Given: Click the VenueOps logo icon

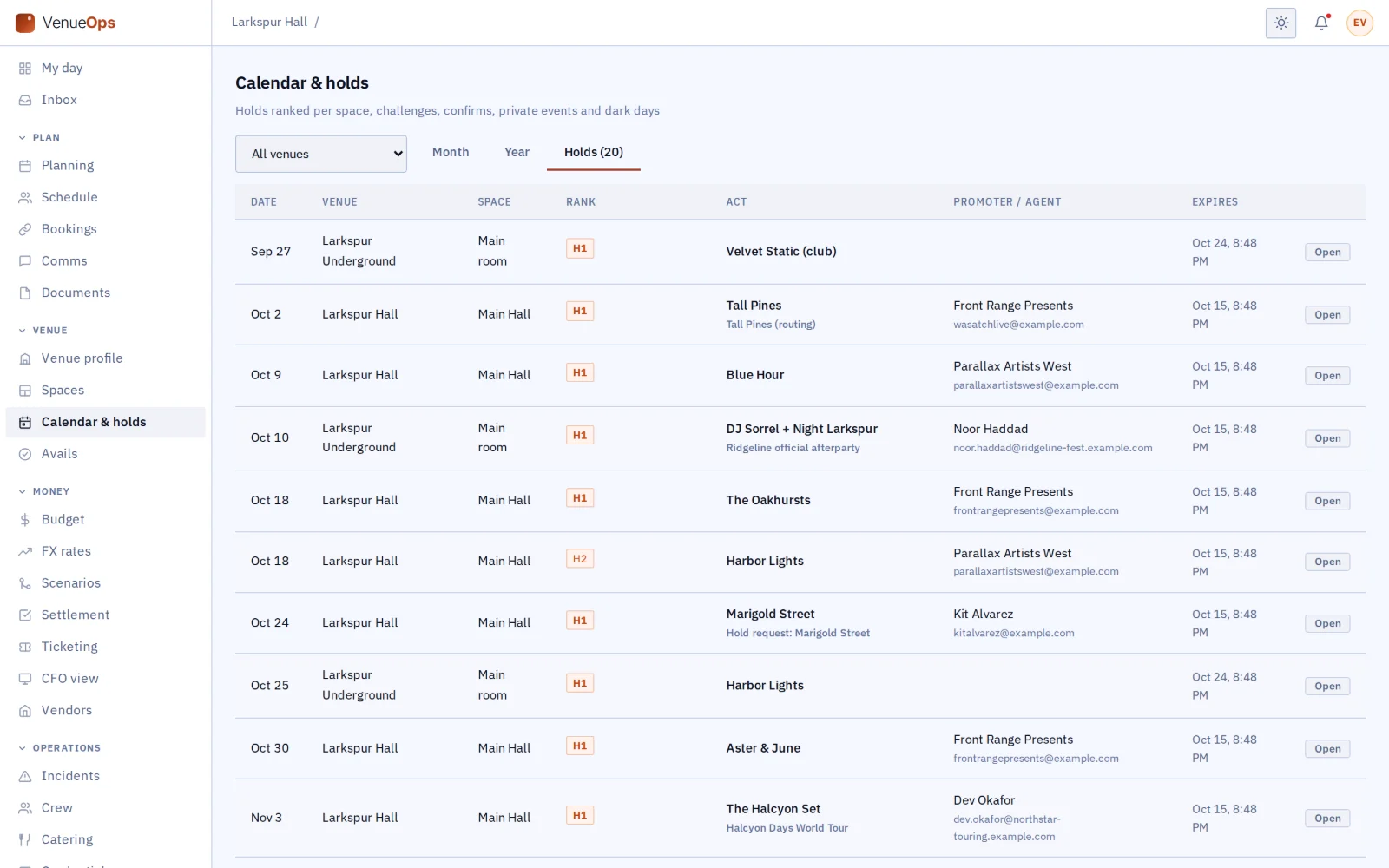Looking at the screenshot, I should 25,23.
